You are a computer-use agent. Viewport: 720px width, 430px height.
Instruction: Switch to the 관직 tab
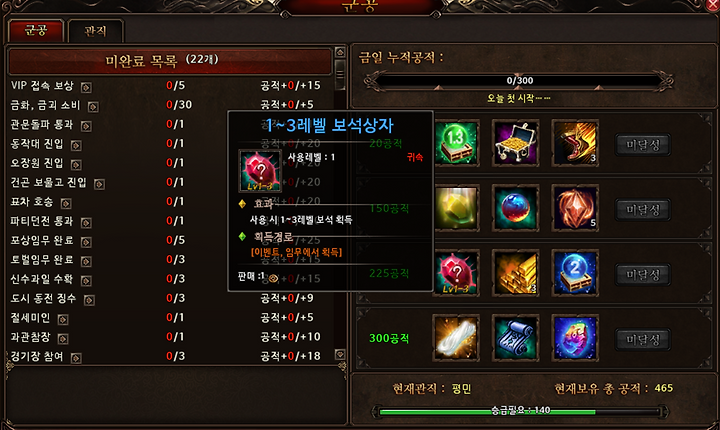(x=96, y=31)
